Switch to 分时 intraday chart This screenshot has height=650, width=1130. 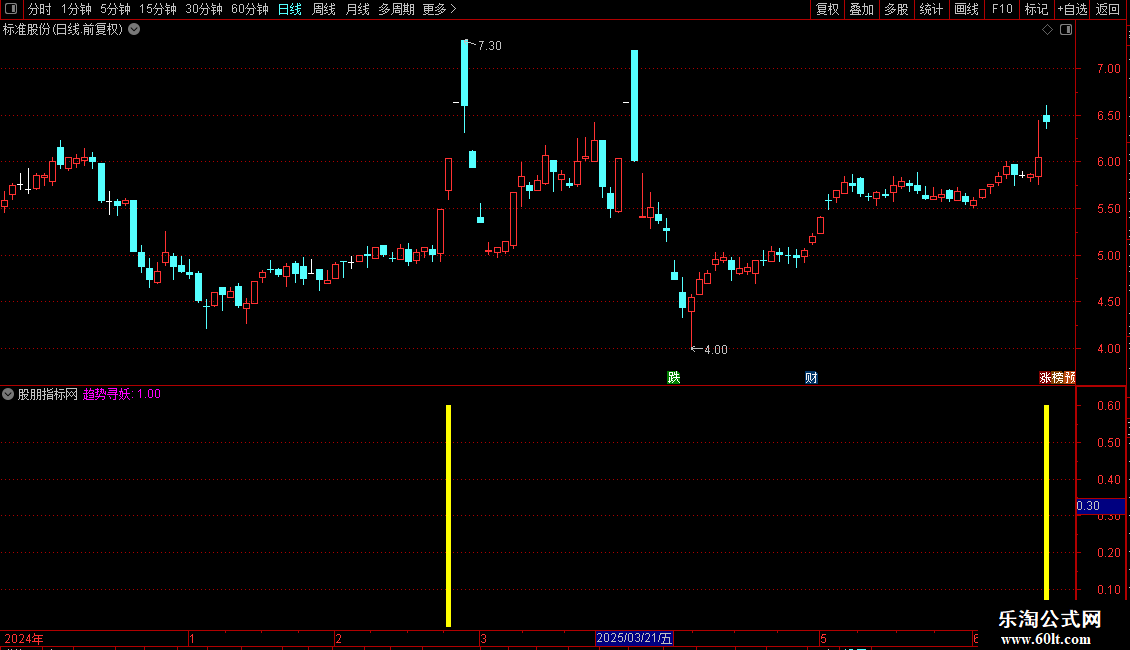point(40,9)
